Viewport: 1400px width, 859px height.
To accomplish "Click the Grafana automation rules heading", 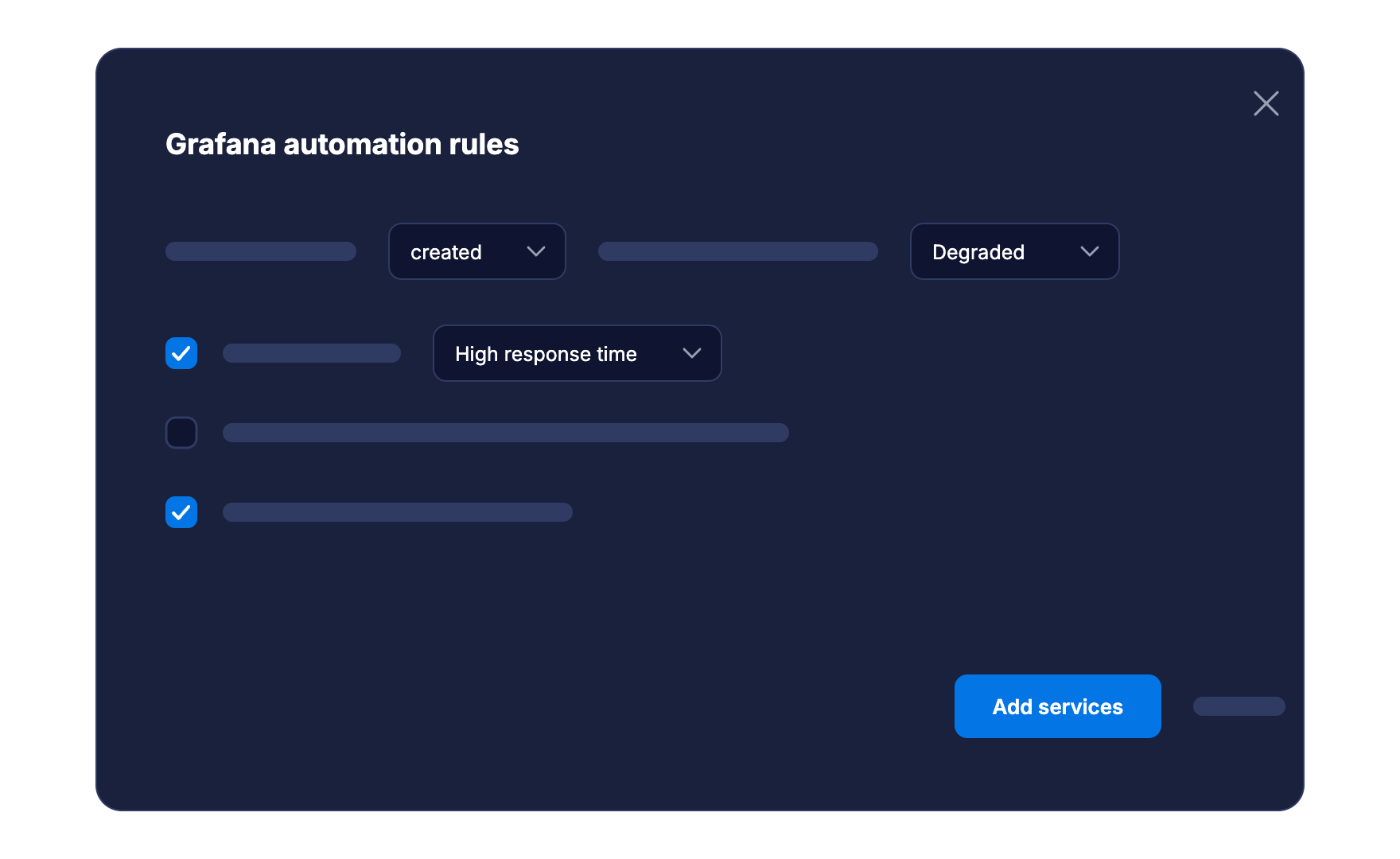I will pos(342,144).
